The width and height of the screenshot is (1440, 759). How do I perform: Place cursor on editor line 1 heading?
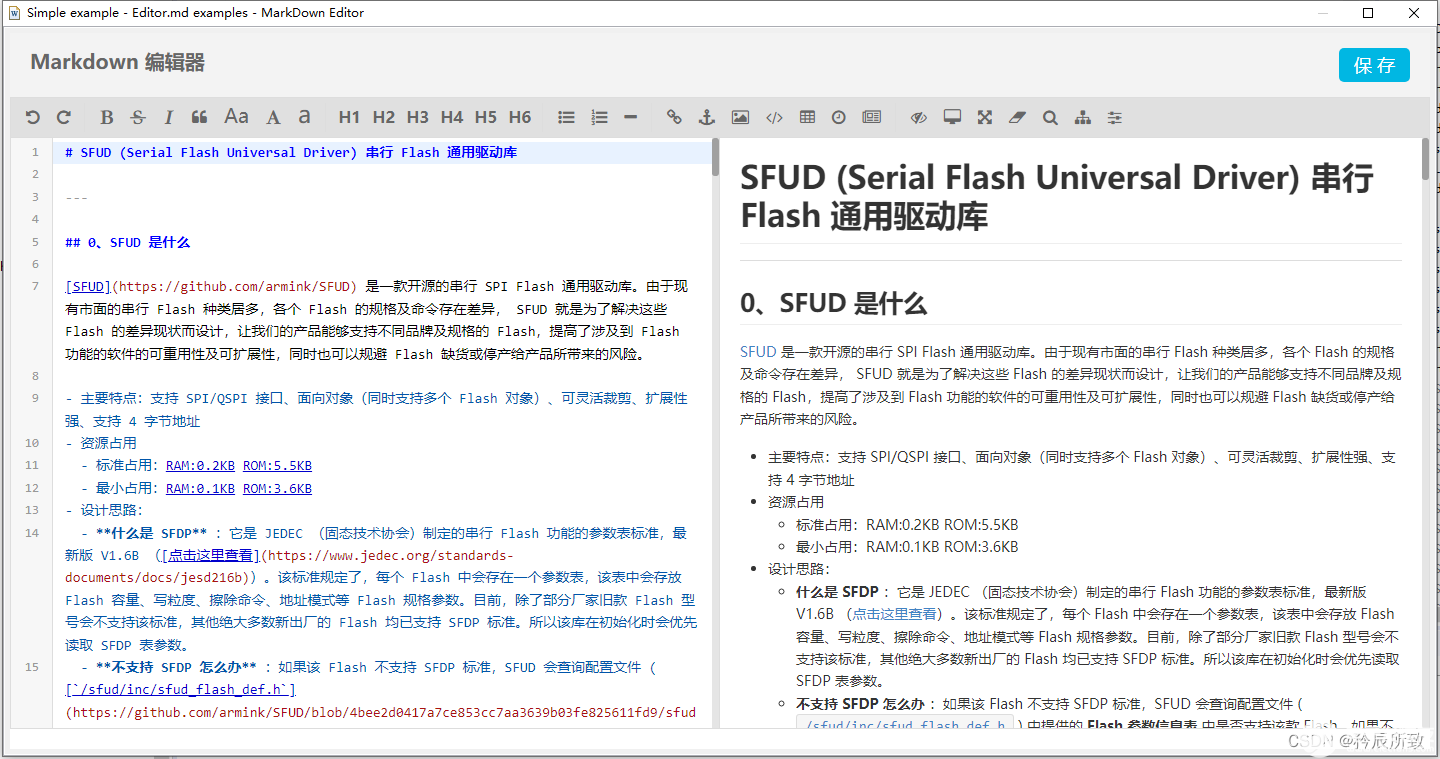[x=291, y=152]
